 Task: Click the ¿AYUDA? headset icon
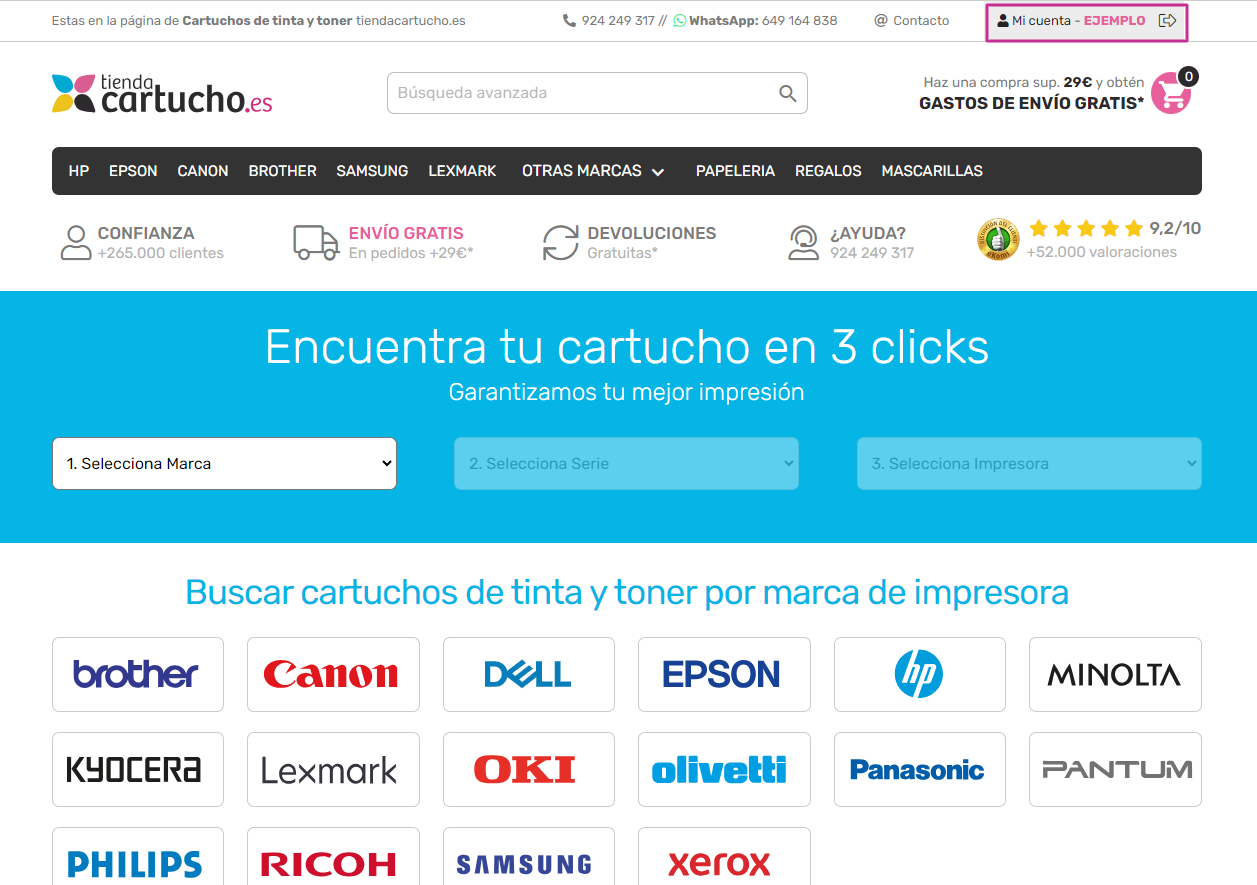coord(803,243)
